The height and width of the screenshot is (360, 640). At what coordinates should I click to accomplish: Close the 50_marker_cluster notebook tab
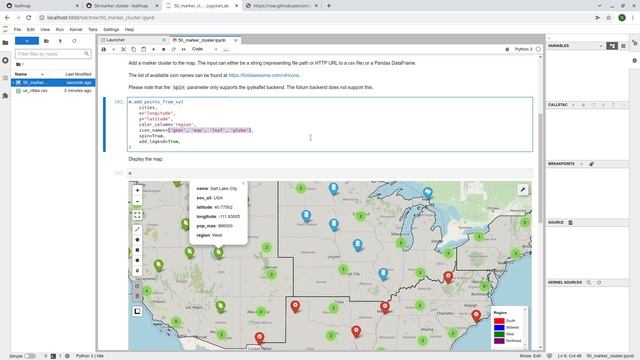pyautogui.click(x=236, y=40)
